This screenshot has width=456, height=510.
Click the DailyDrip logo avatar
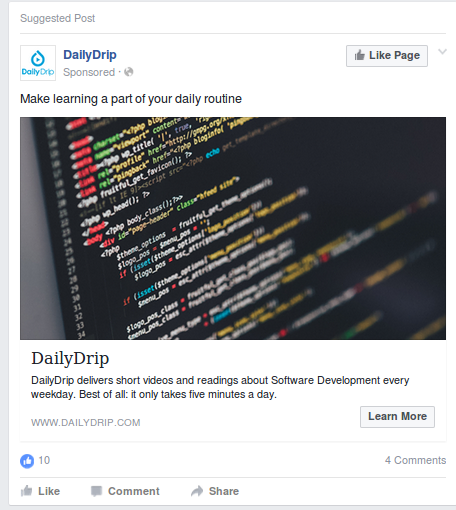click(x=38, y=63)
